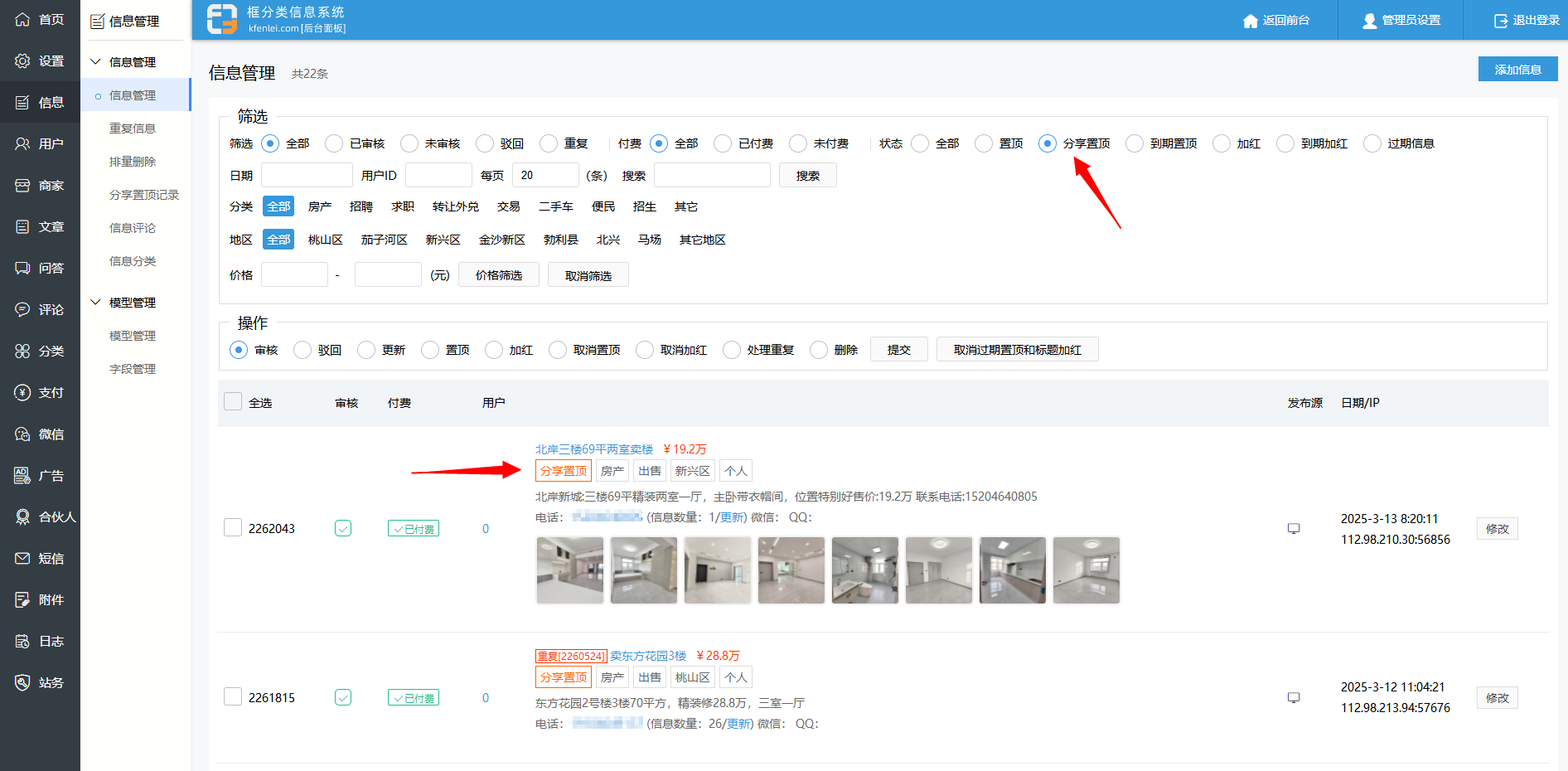Open the 合伙人 icon in sidebar
Image resolution: width=1568 pixels, height=771 pixels.
(x=22, y=516)
